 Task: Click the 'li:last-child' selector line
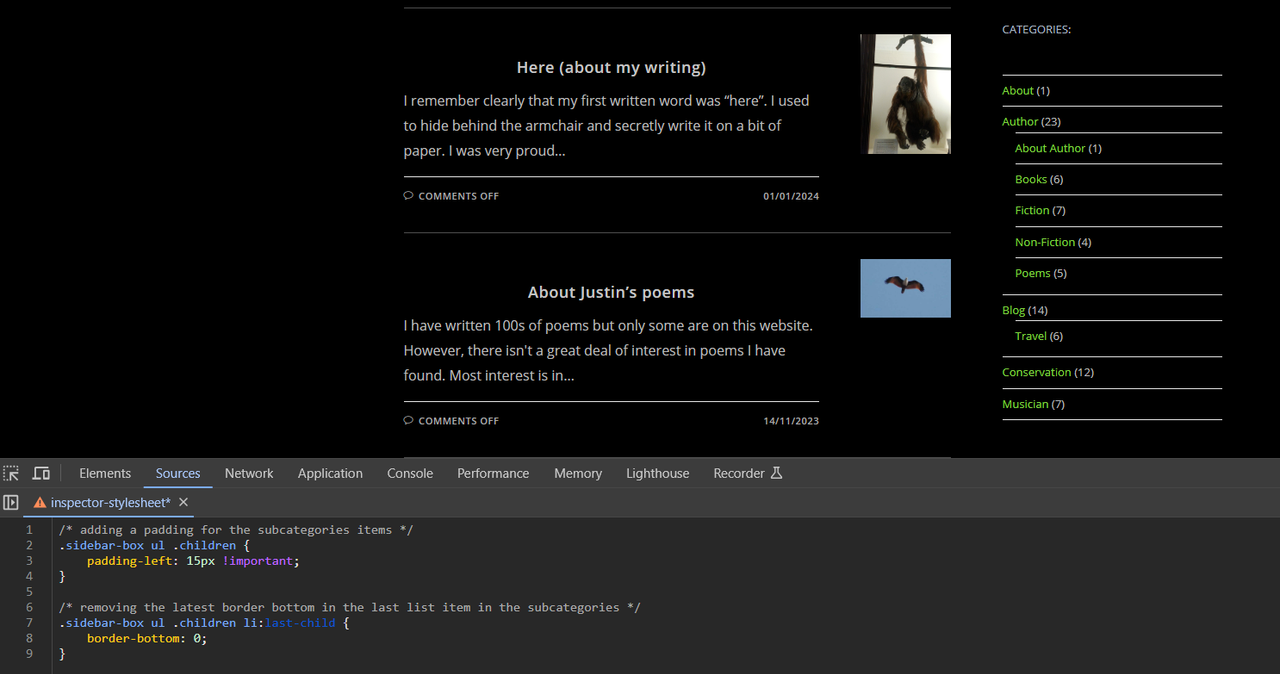[x=203, y=623]
